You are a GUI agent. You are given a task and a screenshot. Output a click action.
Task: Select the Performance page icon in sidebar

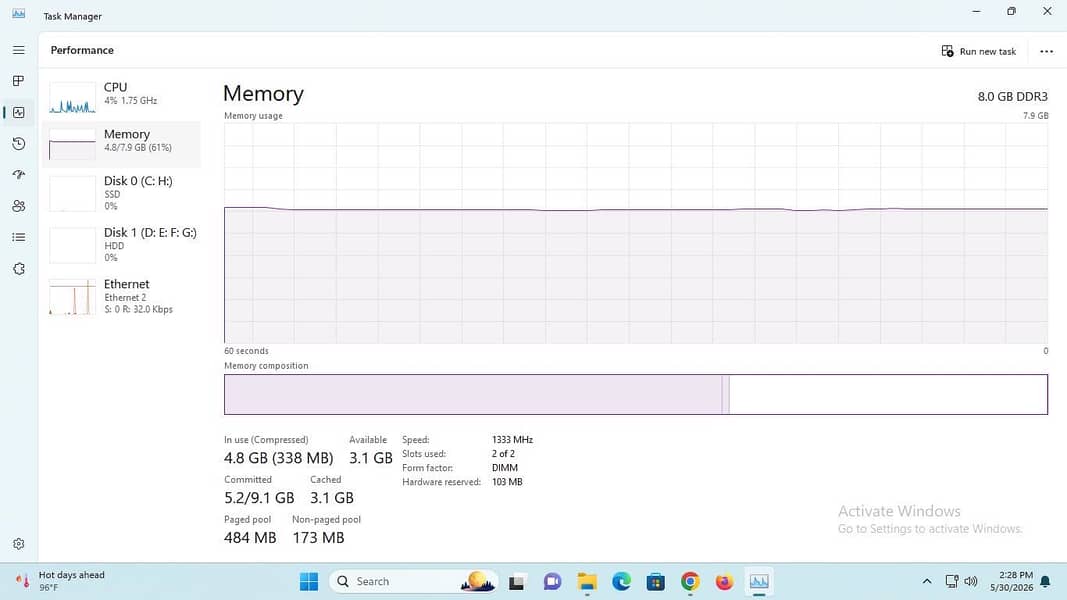coord(18,112)
